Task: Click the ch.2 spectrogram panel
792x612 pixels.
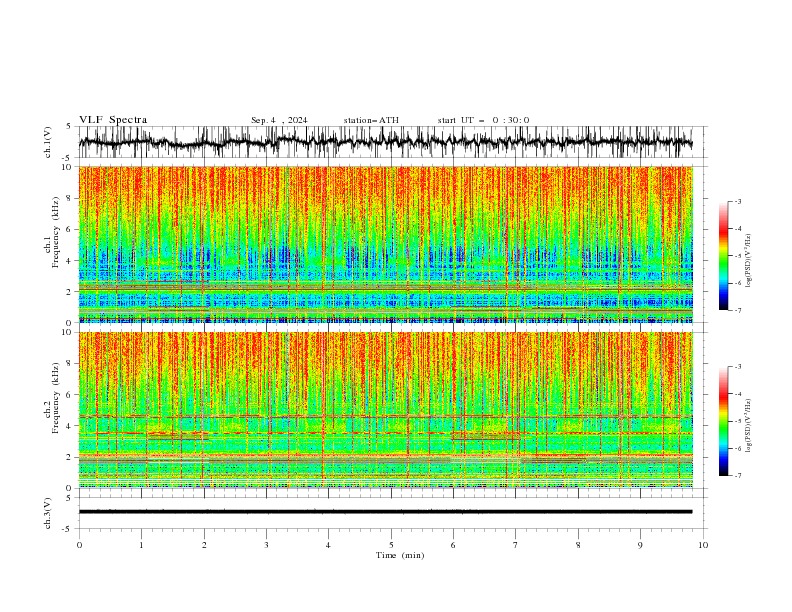Action: 385,410
